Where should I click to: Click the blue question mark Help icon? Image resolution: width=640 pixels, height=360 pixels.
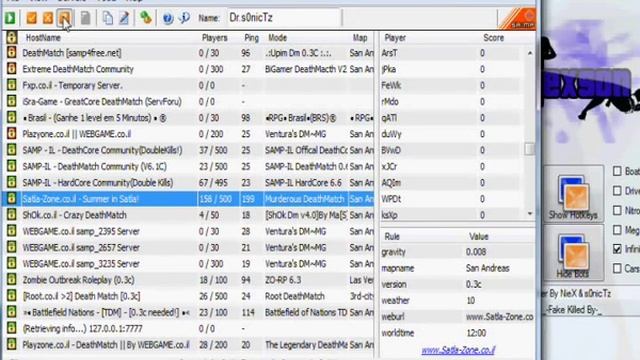[x=168, y=18]
